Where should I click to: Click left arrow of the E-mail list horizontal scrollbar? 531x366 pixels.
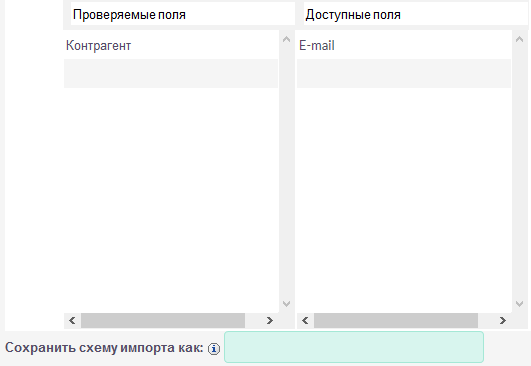tap(305, 320)
